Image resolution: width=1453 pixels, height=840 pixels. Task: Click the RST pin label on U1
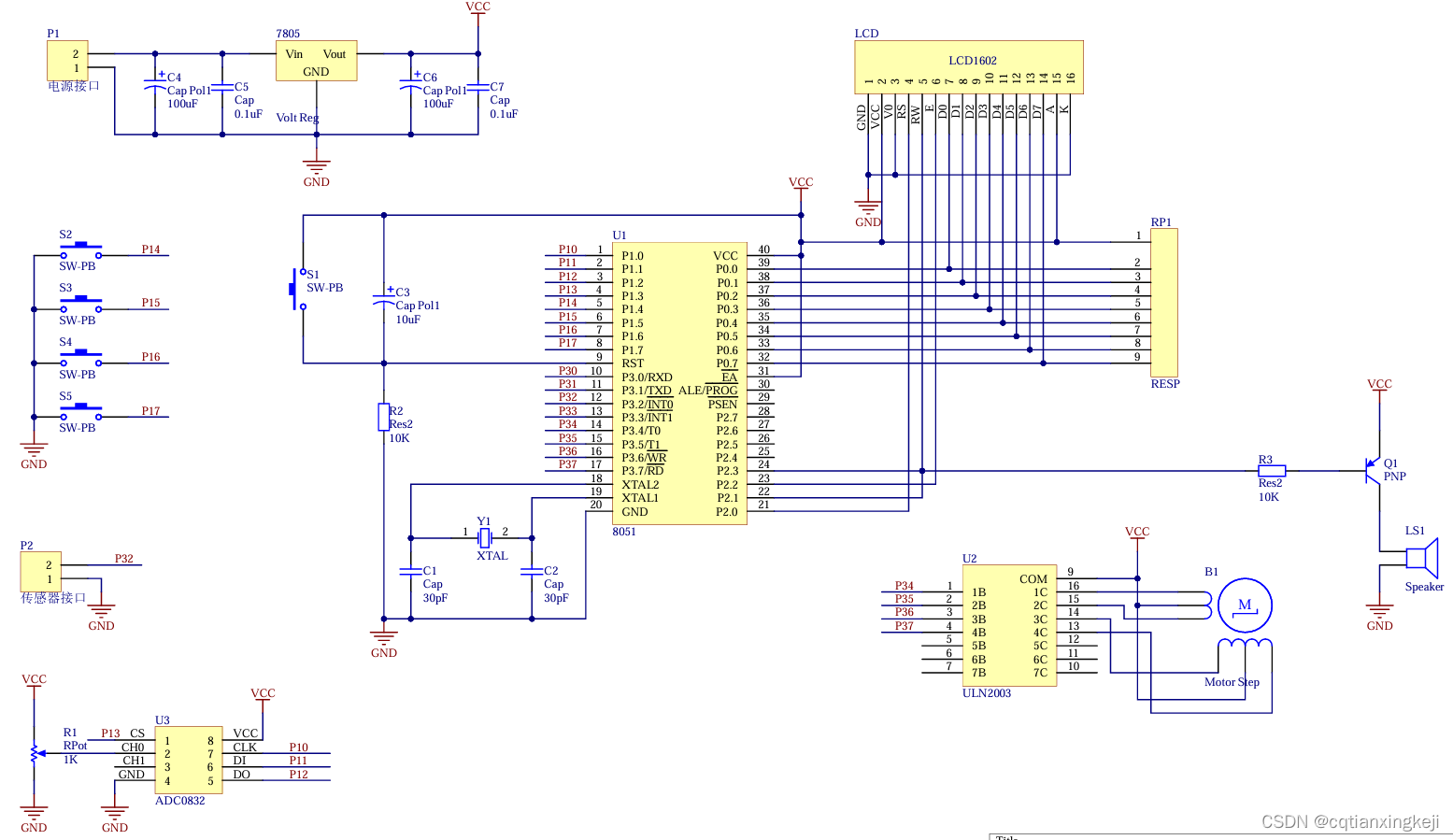[x=633, y=363]
